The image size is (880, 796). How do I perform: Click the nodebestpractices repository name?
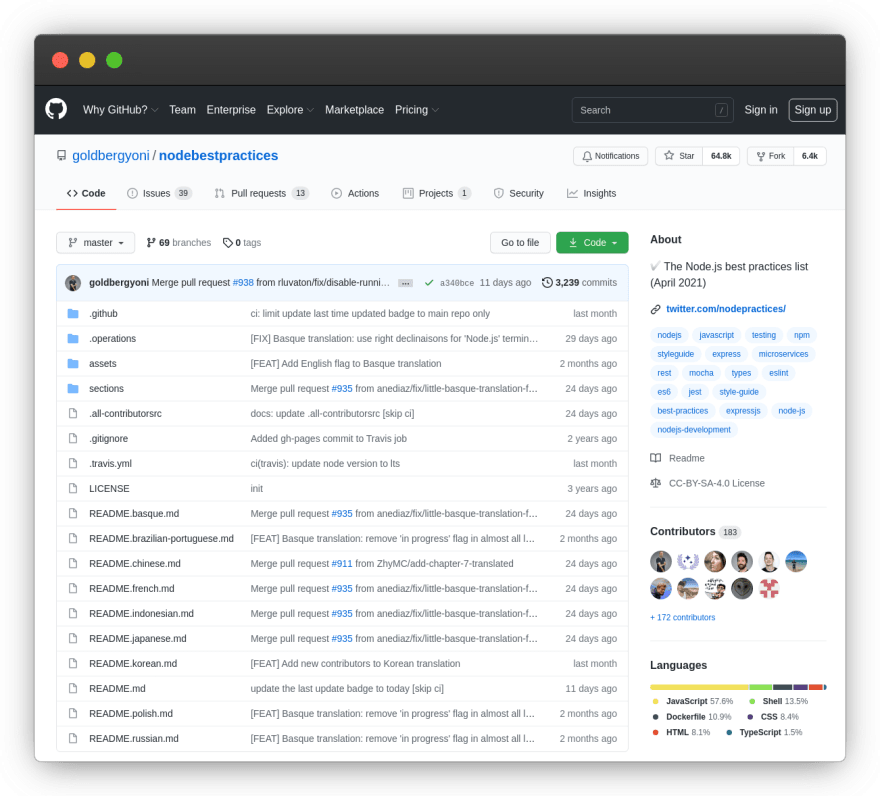[218, 155]
